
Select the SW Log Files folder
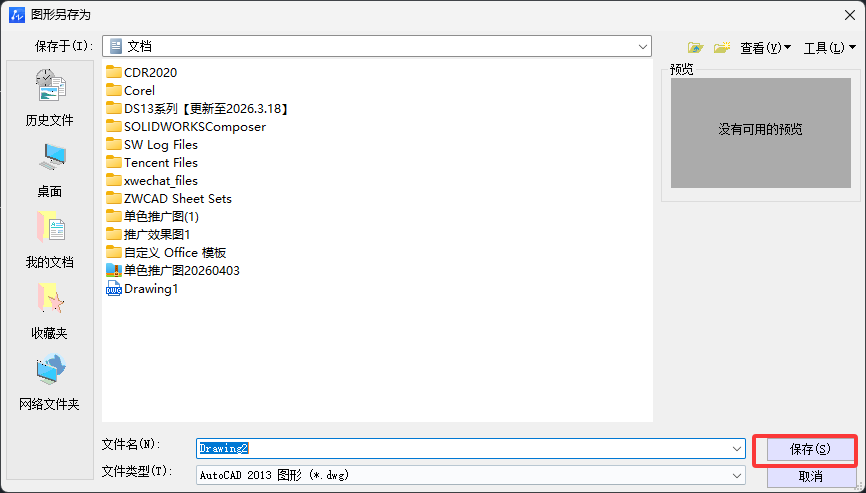(152, 145)
